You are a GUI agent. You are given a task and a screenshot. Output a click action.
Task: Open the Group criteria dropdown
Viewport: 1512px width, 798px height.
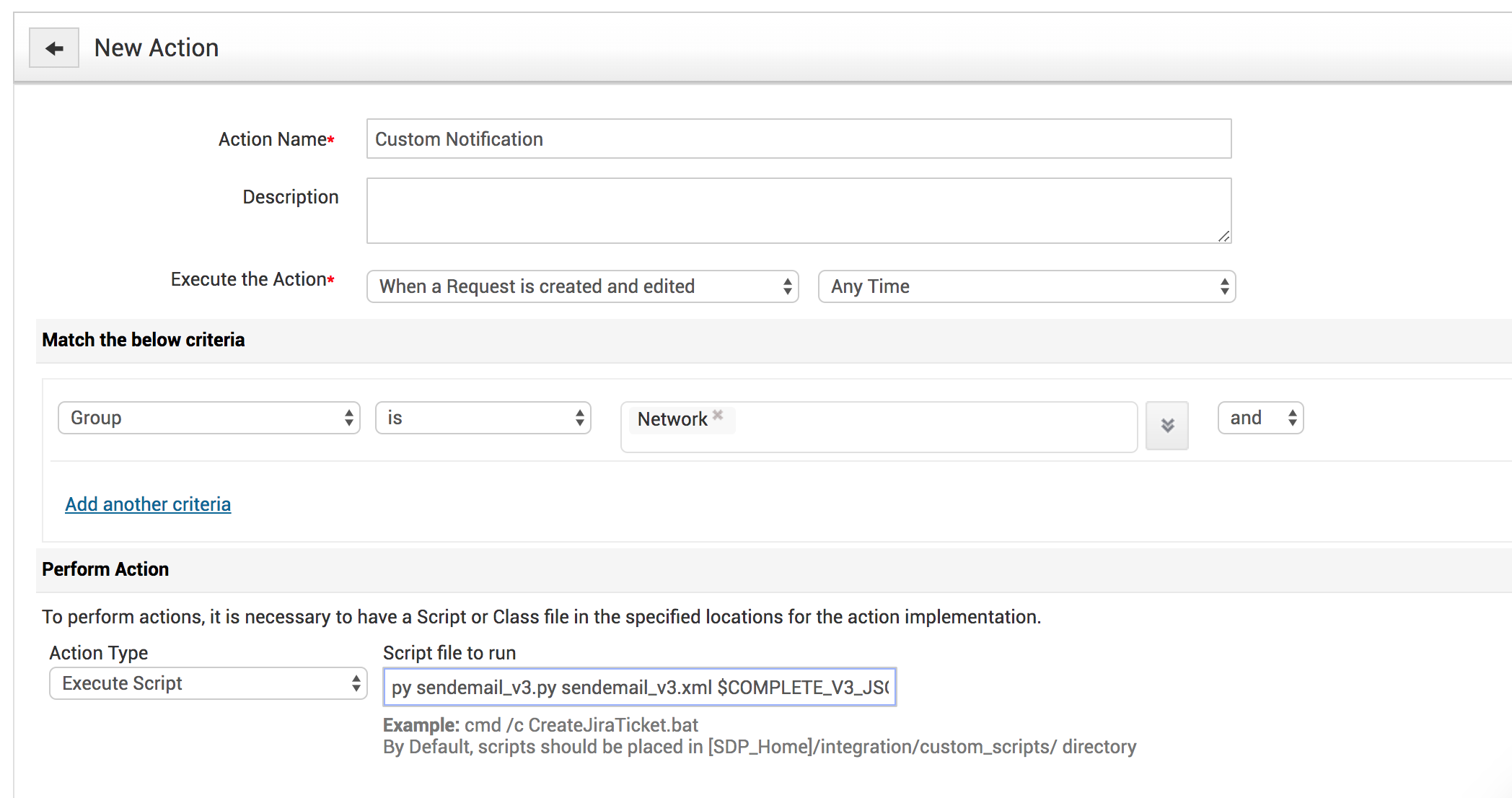[x=208, y=418]
